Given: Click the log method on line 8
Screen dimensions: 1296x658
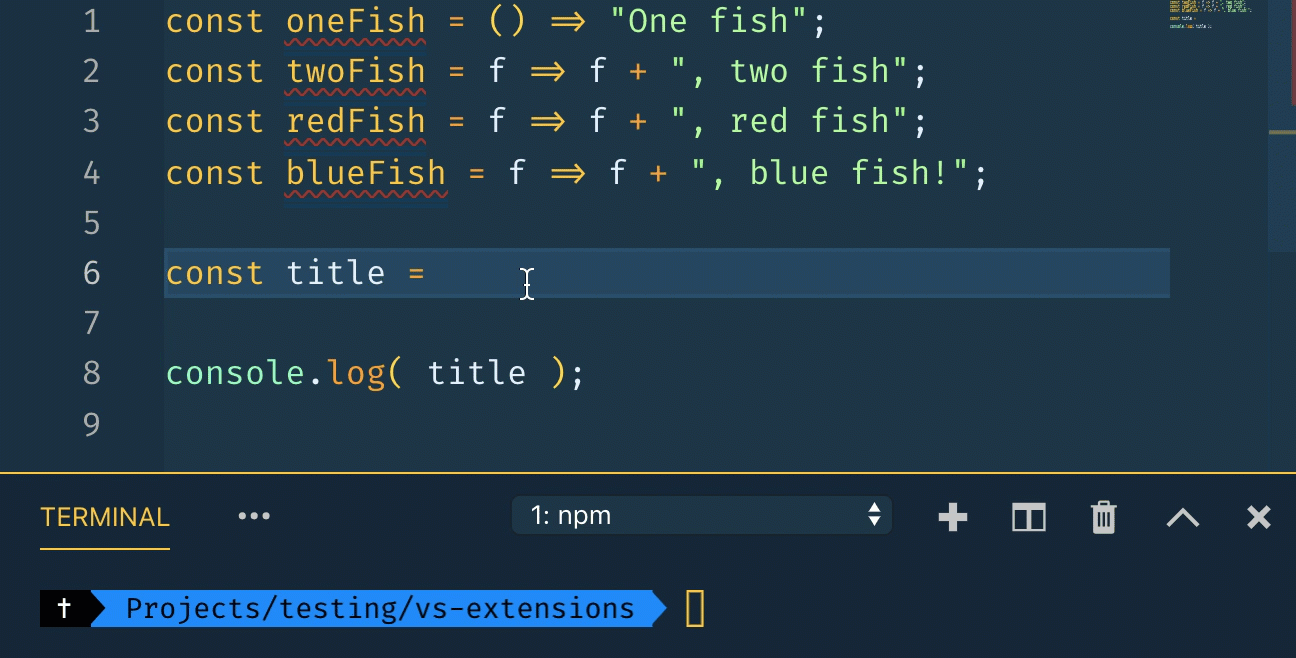Looking at the screenshot, I should (359, 373).
